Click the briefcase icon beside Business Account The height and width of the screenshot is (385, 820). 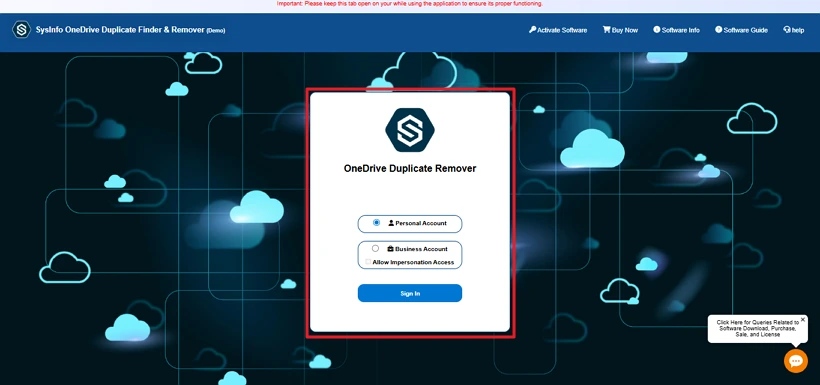coord(390,249)
